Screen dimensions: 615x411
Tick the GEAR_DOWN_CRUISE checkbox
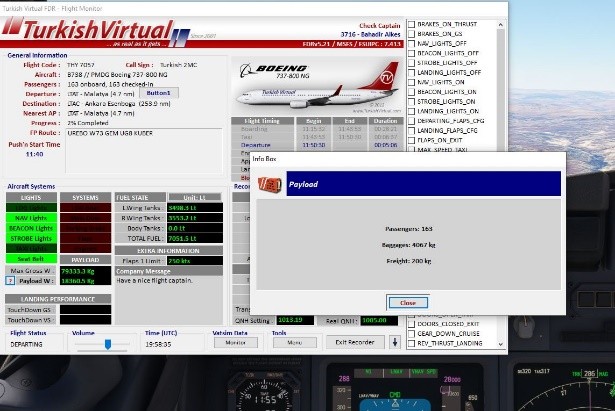pyautogui.click(x=411, y=334)
